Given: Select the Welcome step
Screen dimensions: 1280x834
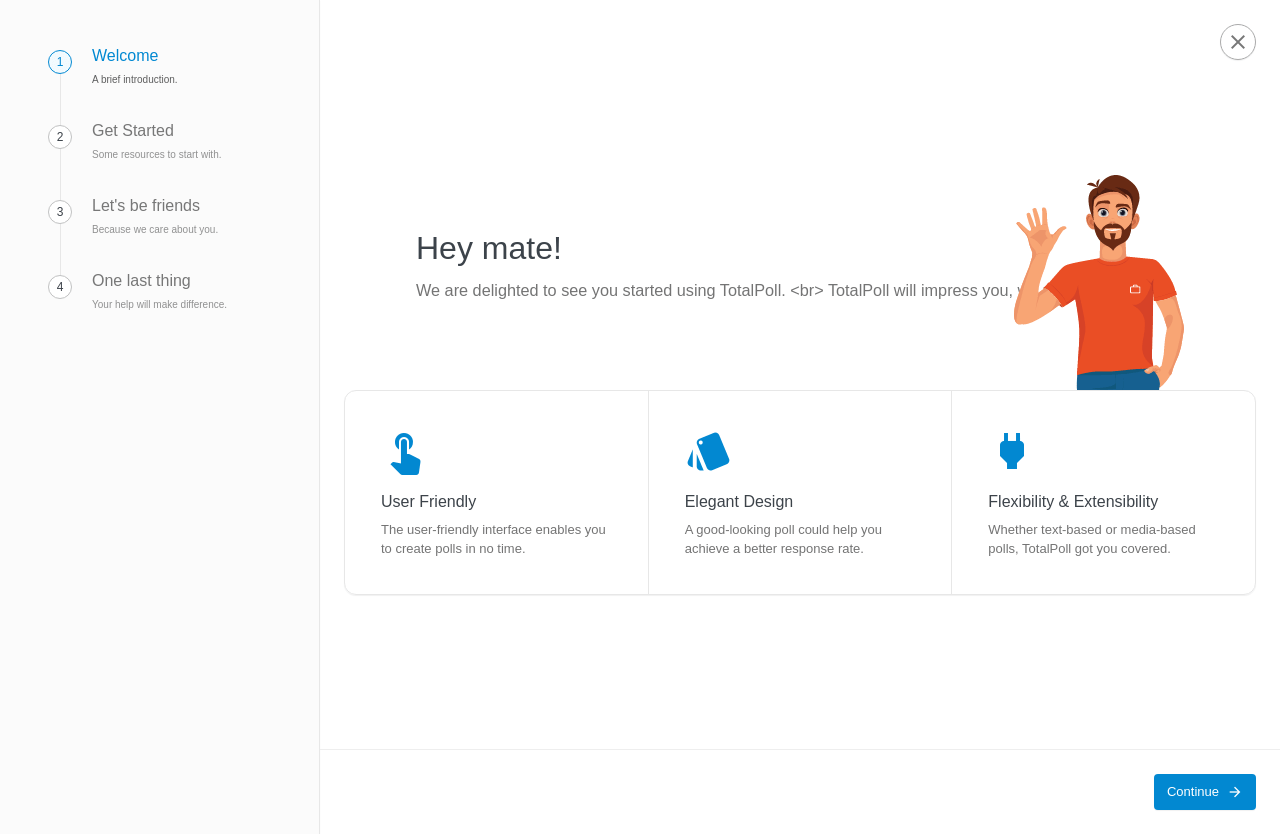Looking at the screenshot, I should pyautogui.click(x=125, y=56).
